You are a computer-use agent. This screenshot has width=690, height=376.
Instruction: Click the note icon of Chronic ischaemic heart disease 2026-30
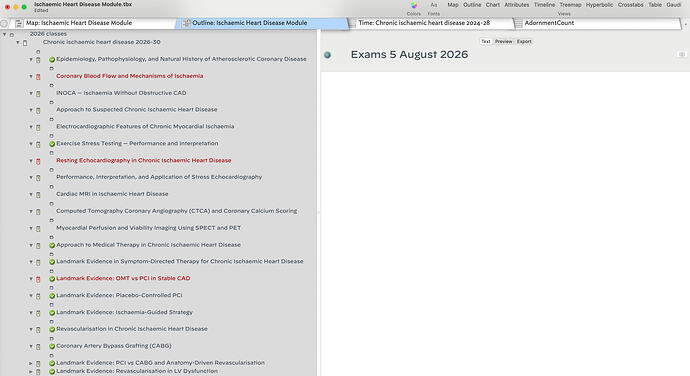pos(25,43)
